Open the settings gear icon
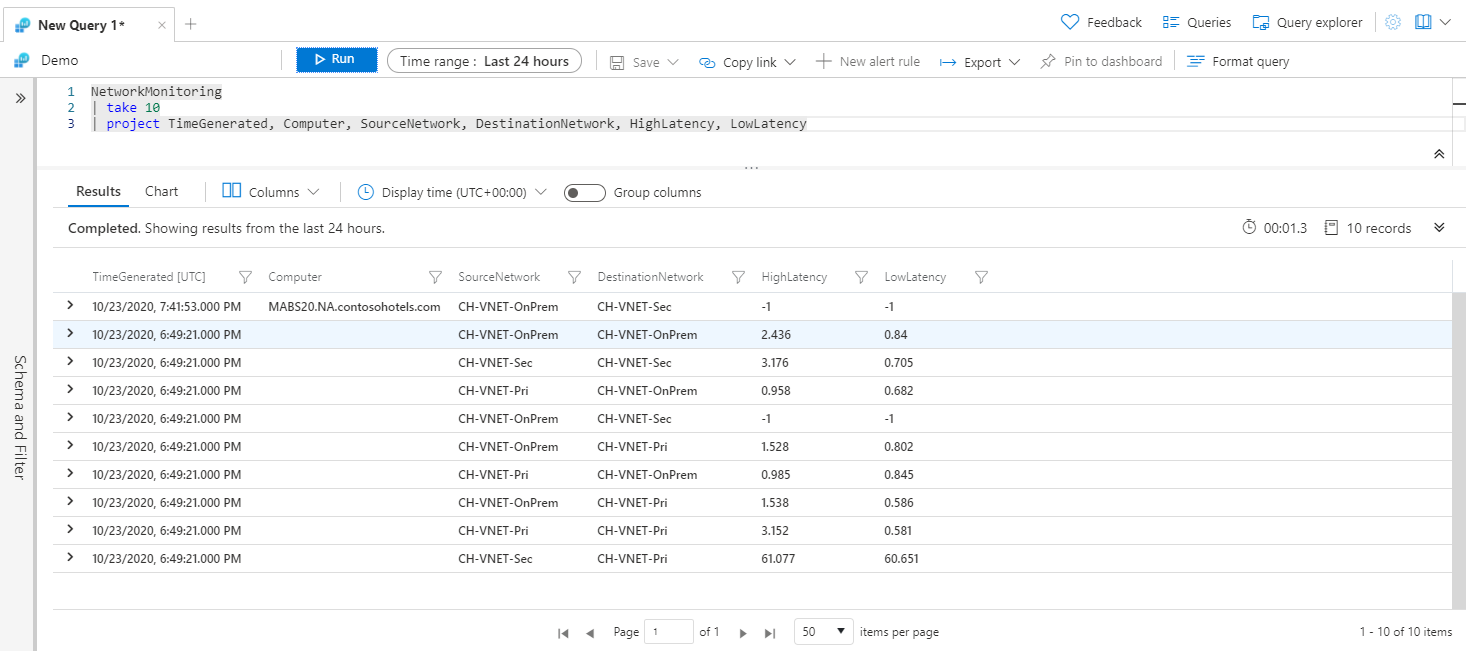Viewport: 1478px width, 651px height. pyautogui.click(x=1393, y=22)
